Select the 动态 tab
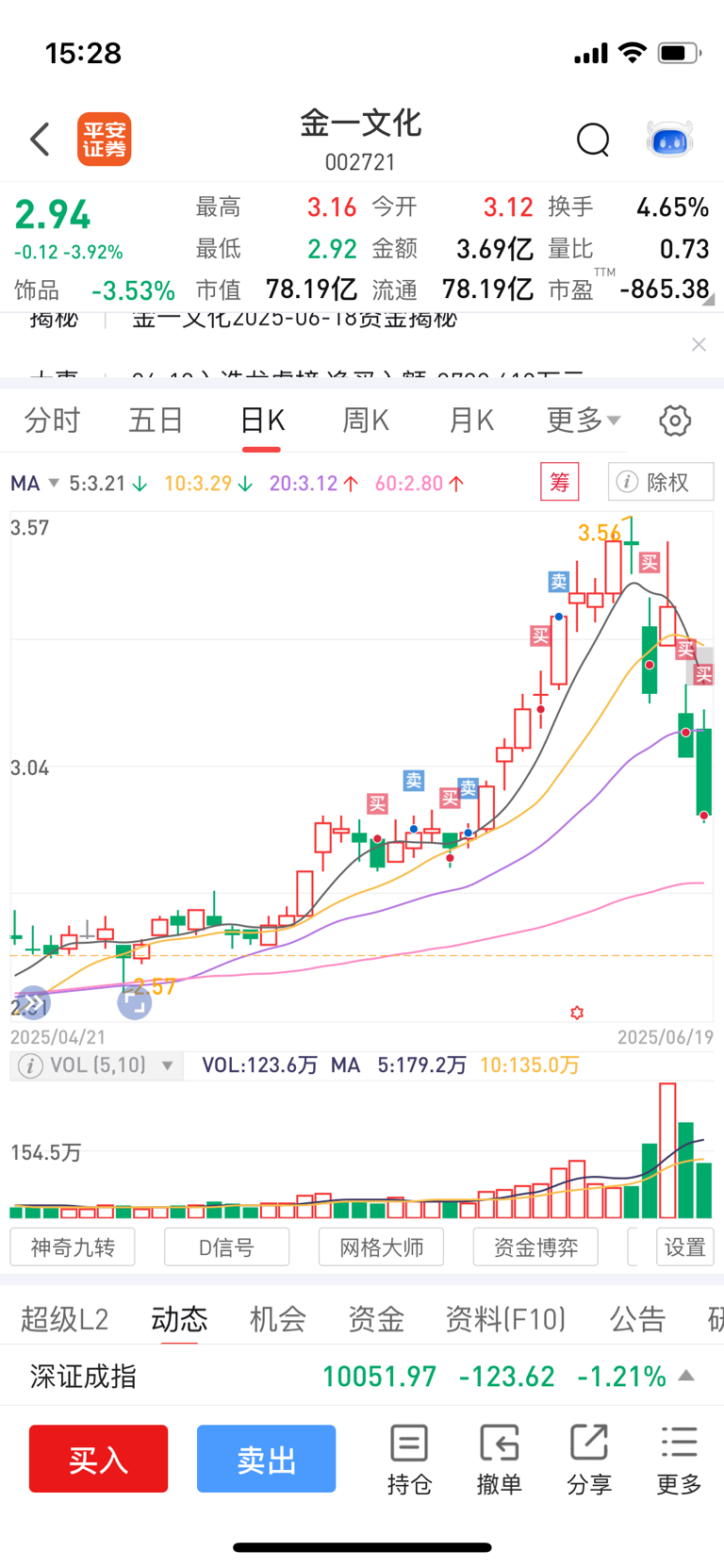 (x=179, y=1319)
